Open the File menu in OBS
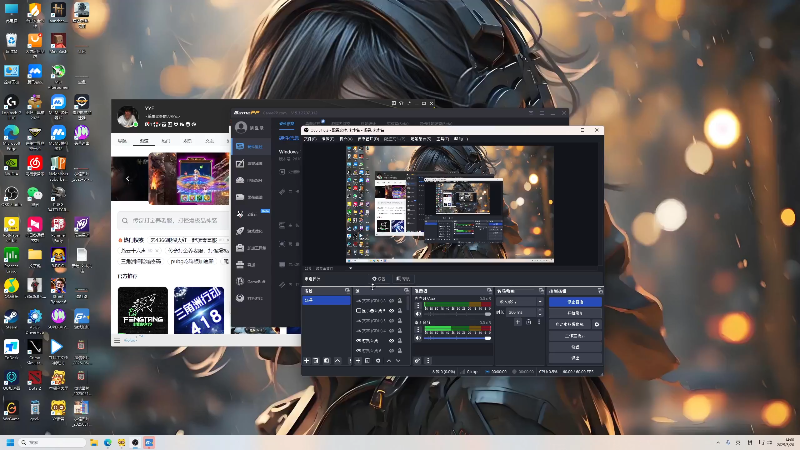This screenshot has width=800, height=450. click(310, 139)
